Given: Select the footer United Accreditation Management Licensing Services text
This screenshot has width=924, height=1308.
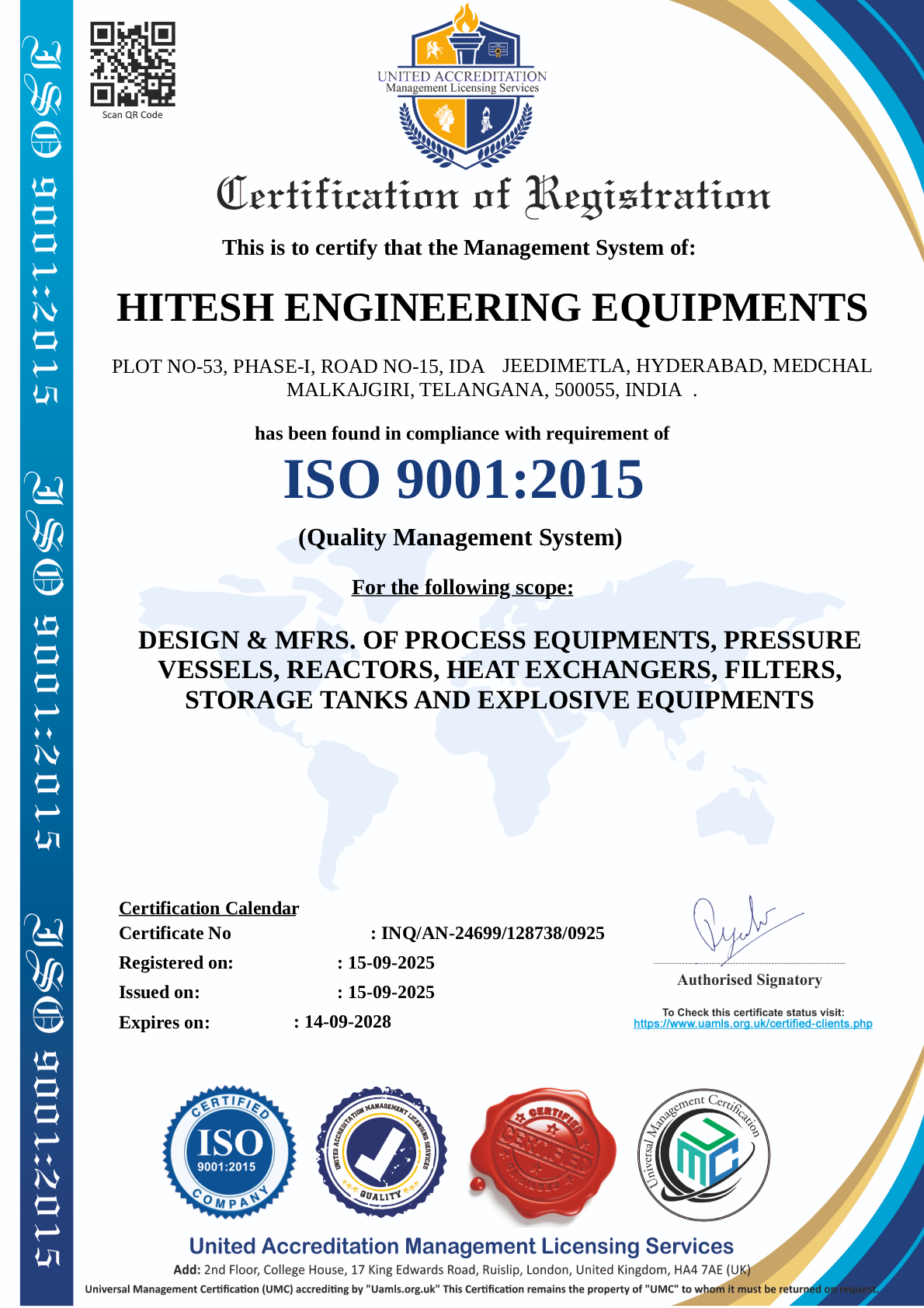Looking at the screenshot, I should tap(461, 1246).
